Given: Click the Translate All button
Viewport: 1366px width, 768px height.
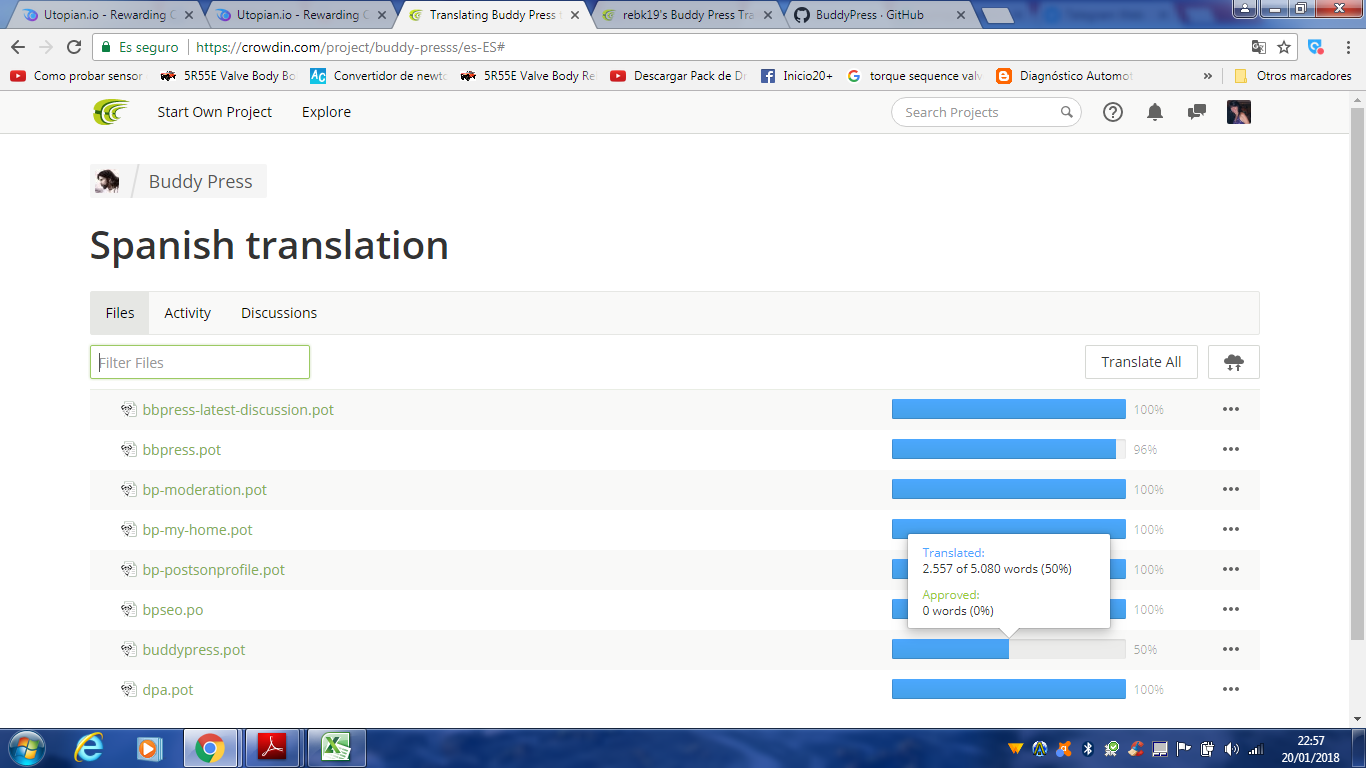Looking at the screenshot, I should tap(1141, 362).
